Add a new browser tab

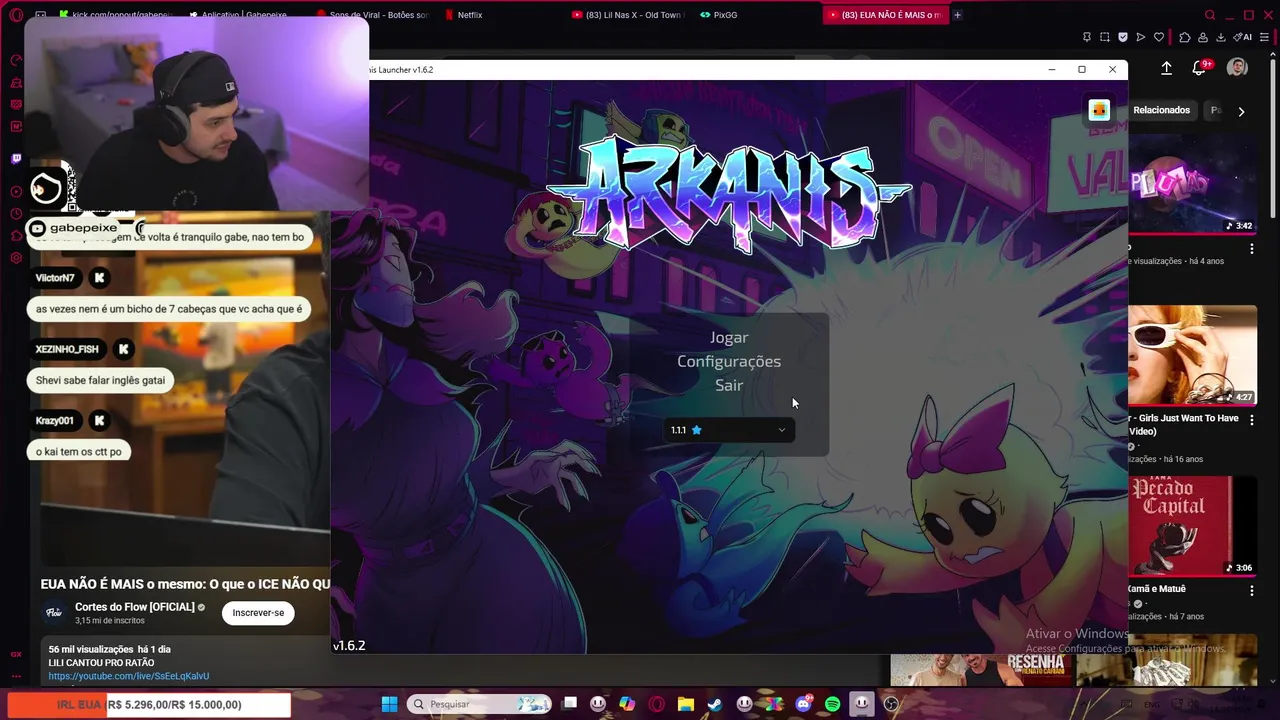coord(957,15)
